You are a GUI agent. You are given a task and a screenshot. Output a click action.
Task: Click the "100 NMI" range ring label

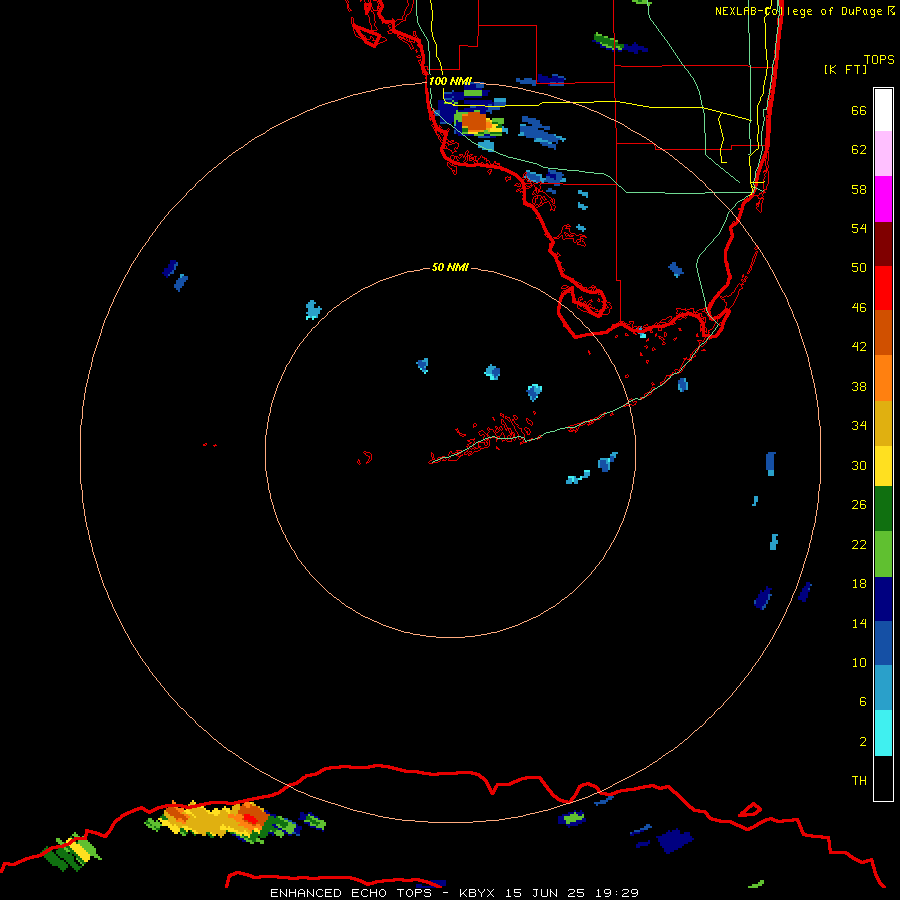[x=450, y=81]
